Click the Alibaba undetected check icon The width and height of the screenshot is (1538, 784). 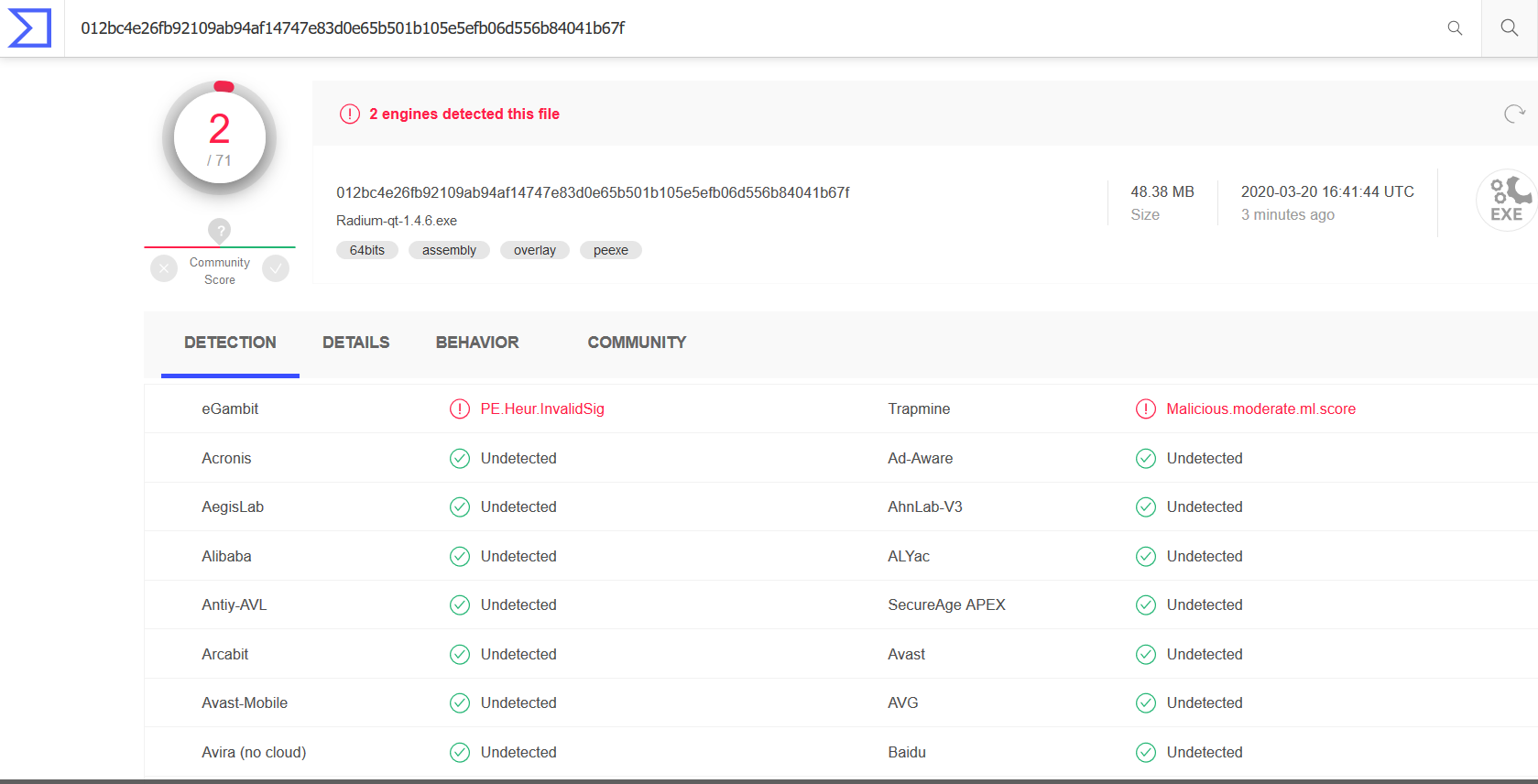(460, 556)
